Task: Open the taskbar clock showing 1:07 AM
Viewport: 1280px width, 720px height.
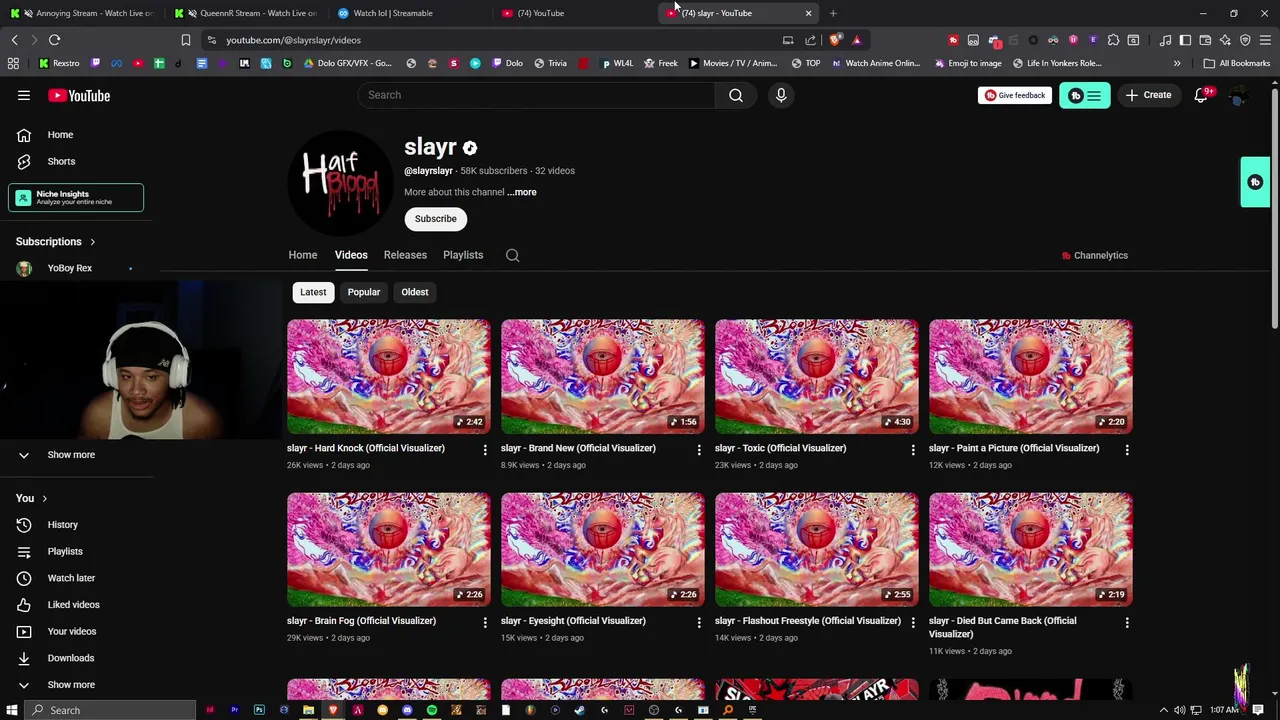Action: click(x=1225, y=710)
